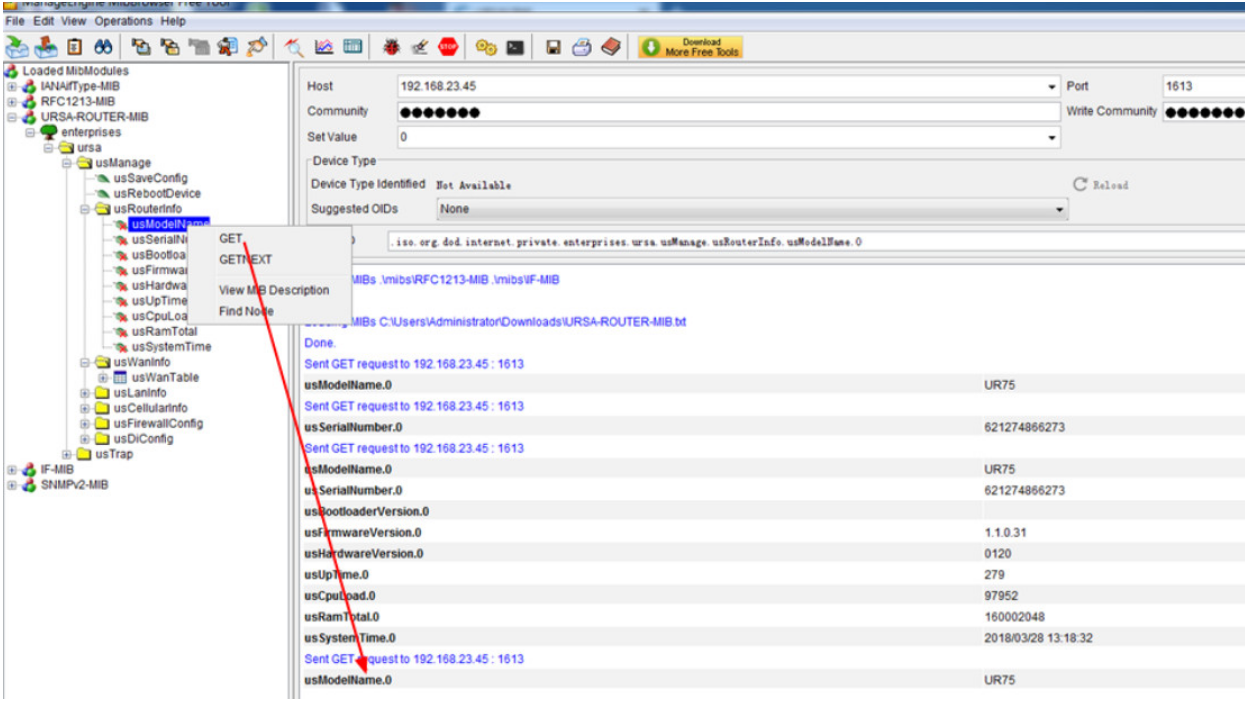
Task: Click the 2018/03/28 13:18:32 system time value
Action: coord(1036,638)
